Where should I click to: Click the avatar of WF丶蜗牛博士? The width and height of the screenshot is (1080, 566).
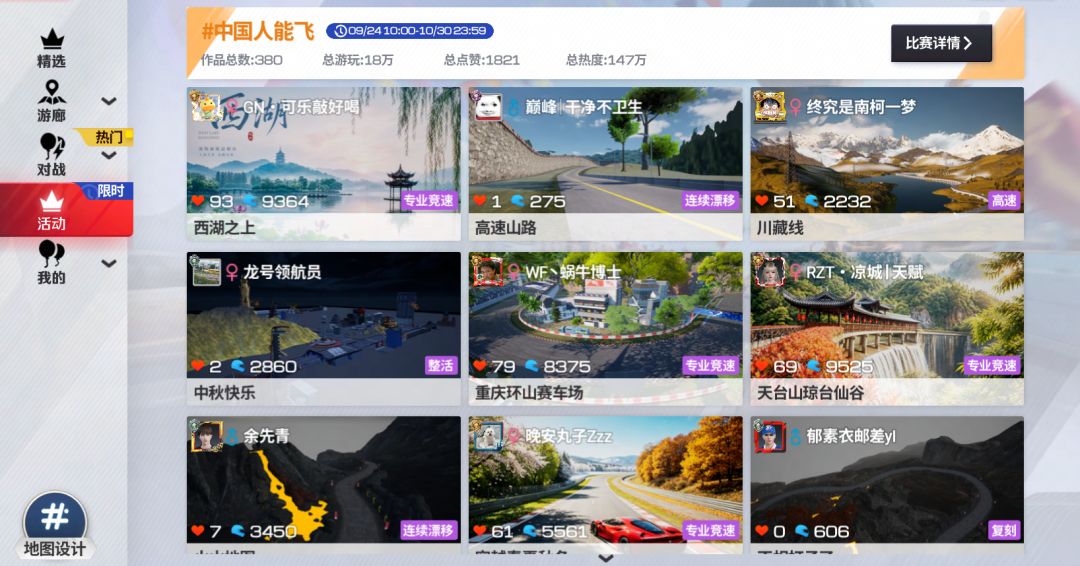[x=488, y=272]
